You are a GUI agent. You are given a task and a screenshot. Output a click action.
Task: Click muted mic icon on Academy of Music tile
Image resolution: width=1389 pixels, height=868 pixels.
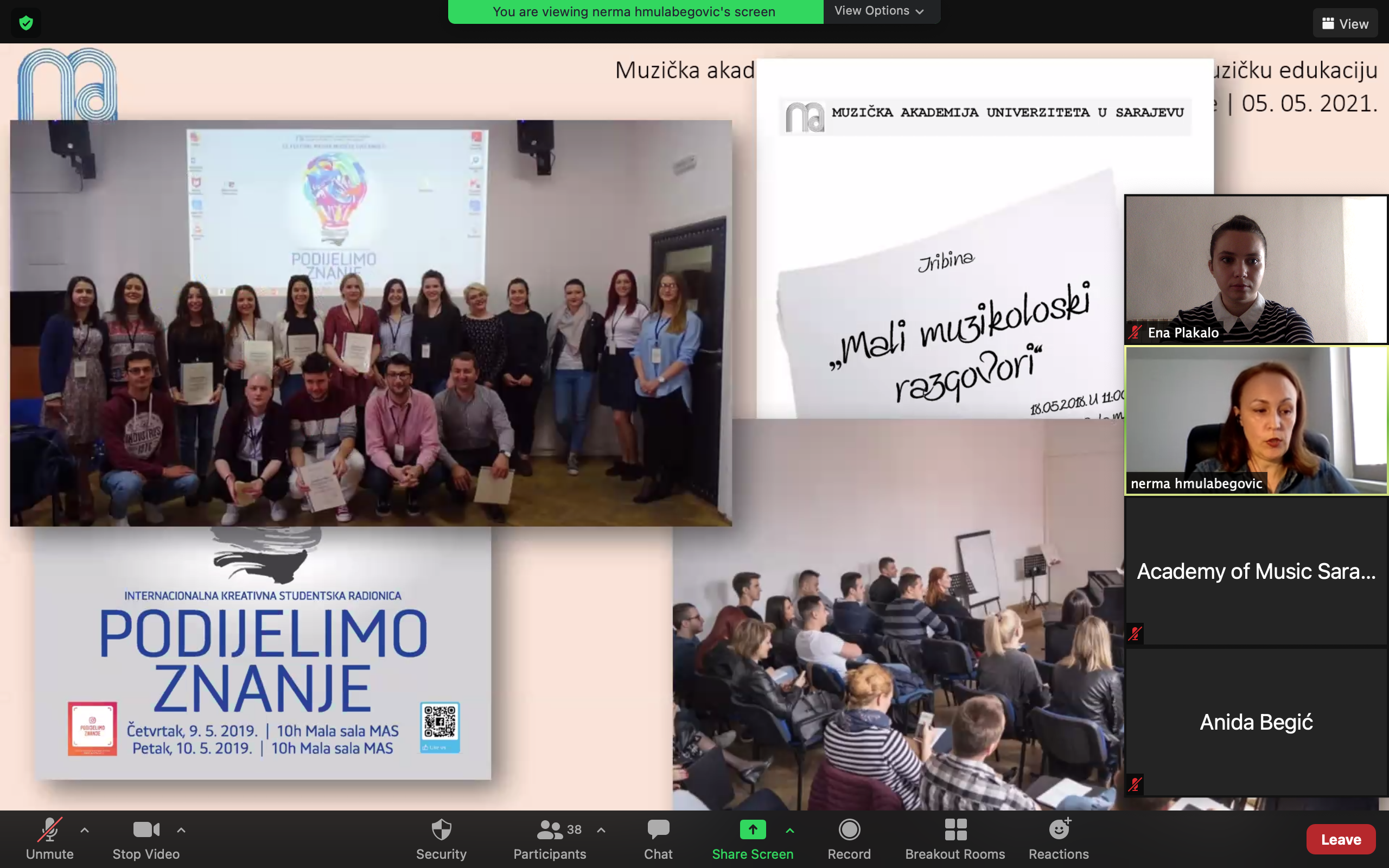click(x=1135, y=634)
